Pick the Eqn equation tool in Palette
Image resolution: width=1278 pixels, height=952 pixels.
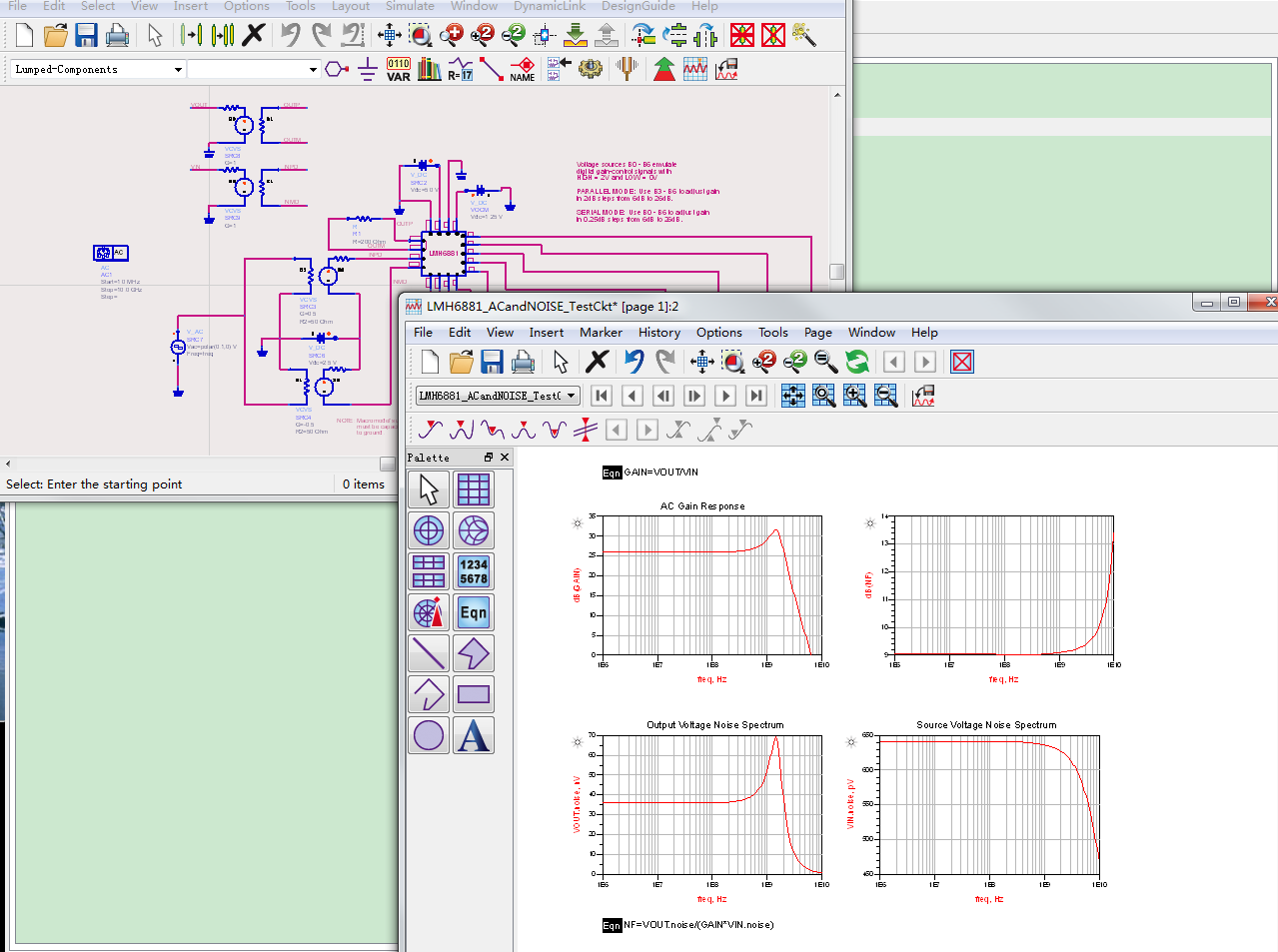[474, 612]
